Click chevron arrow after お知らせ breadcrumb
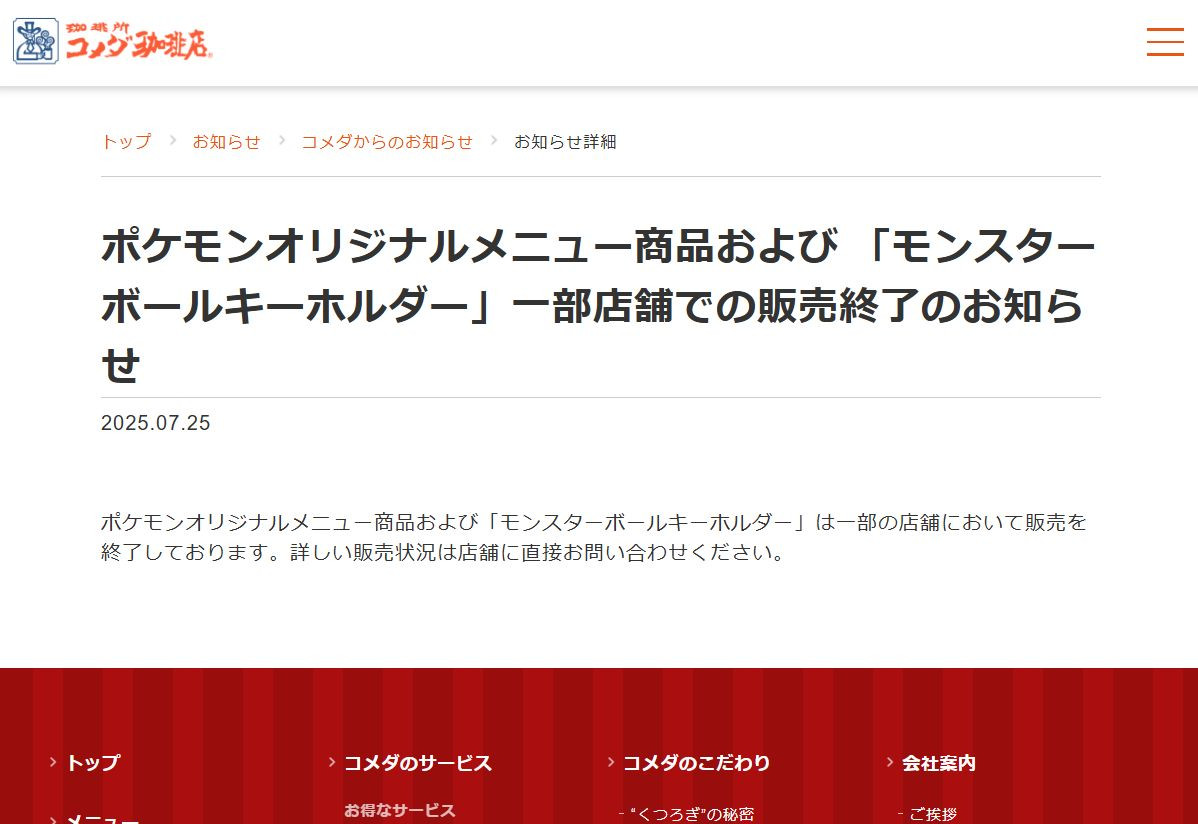 point(282,141)
